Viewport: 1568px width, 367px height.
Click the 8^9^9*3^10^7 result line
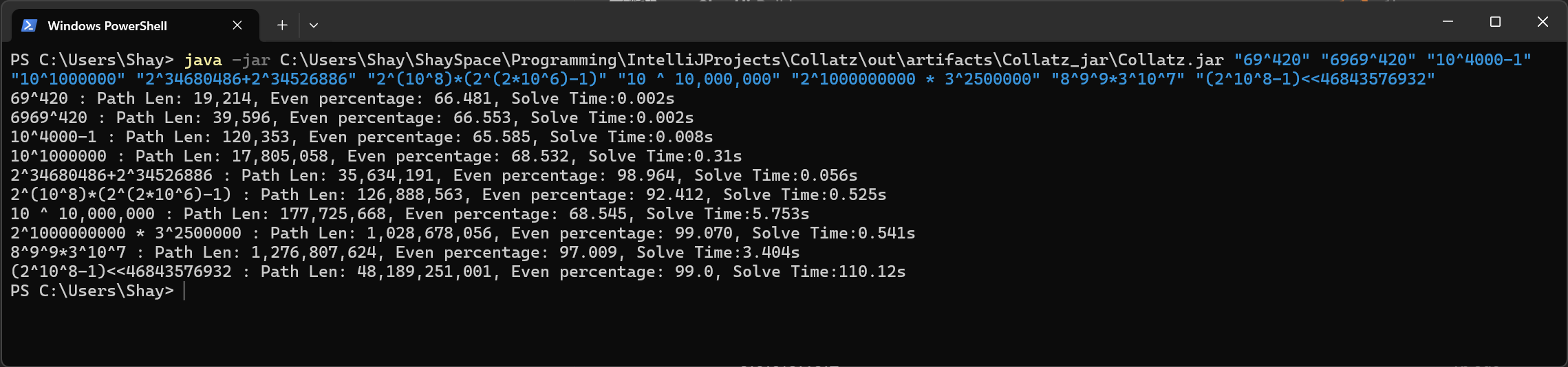pos(405,253)
